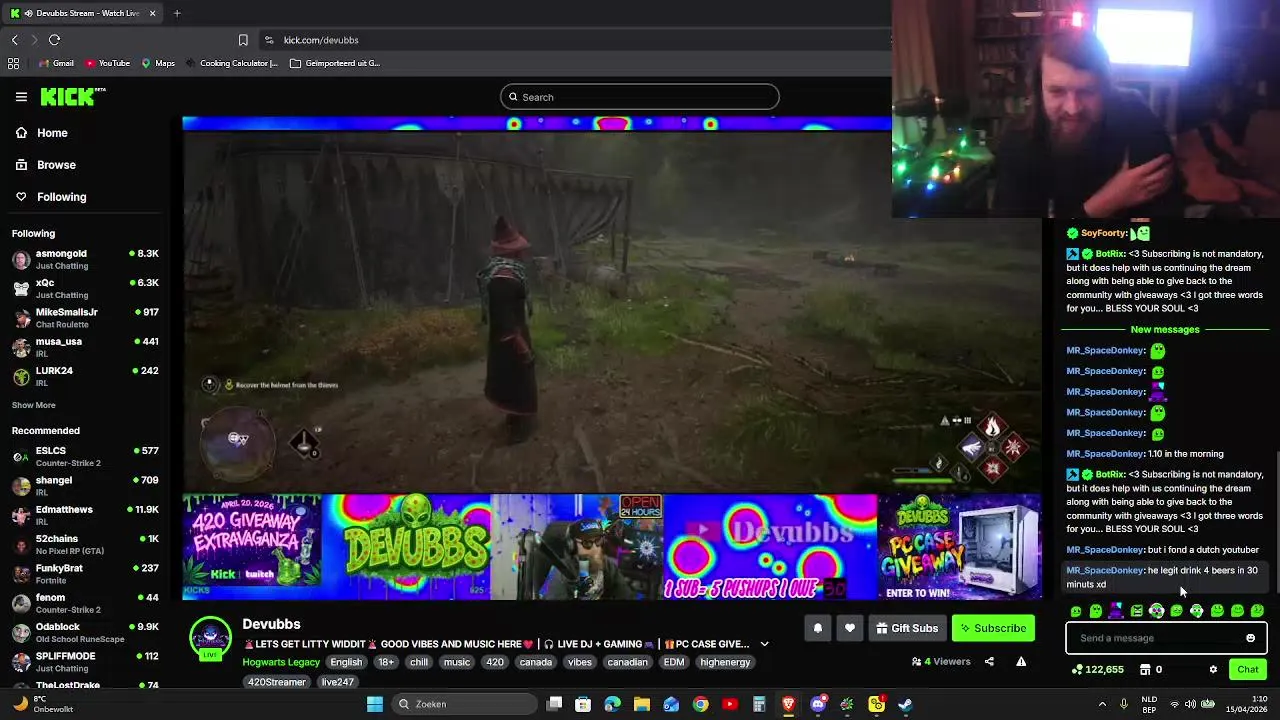1280x720 pixels.
Task: Click the Hogwarts Legacy category link
Action: [x=281, y=662]
